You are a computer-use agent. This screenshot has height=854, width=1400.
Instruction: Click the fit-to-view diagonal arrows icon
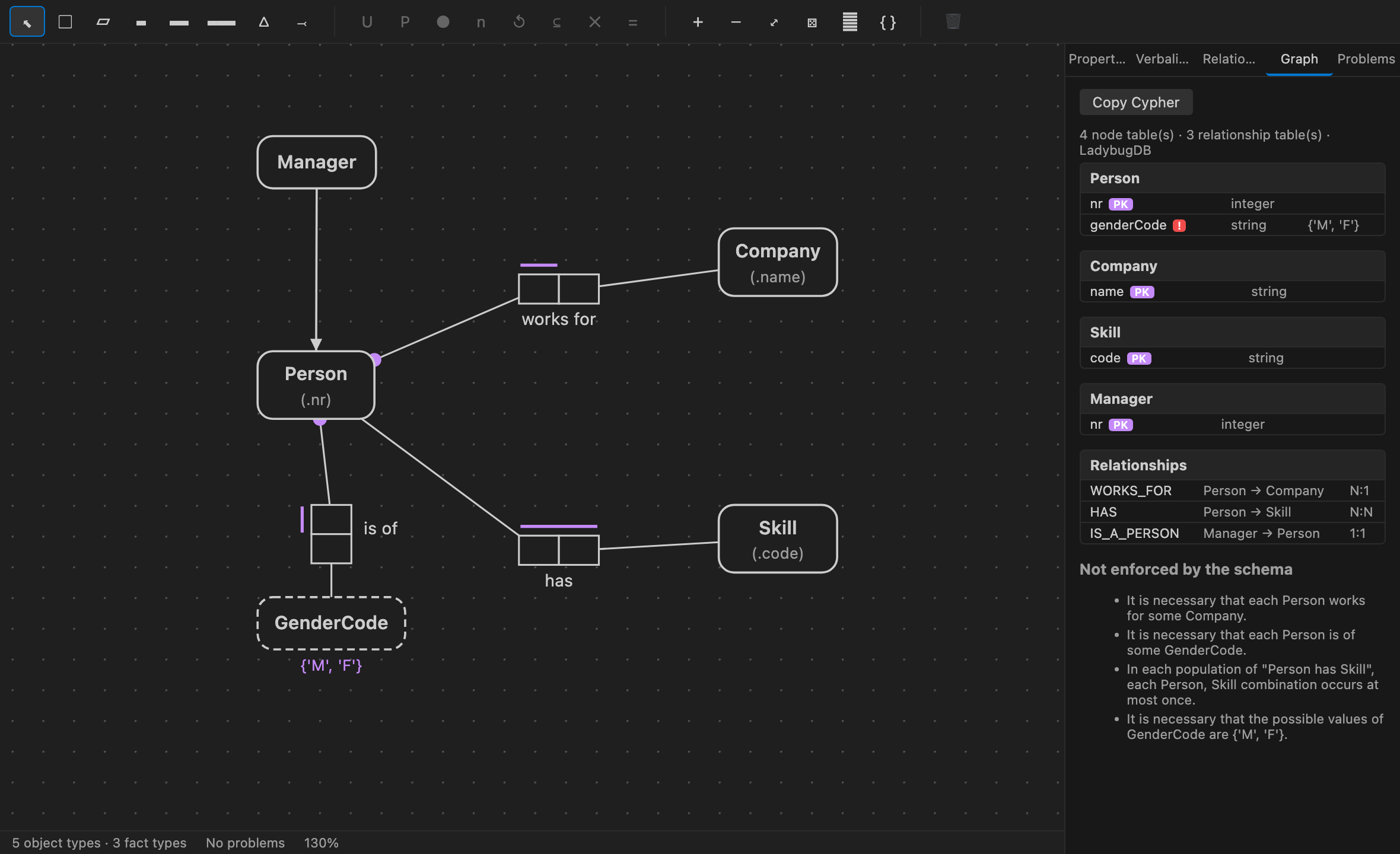[x=774, y=22]
